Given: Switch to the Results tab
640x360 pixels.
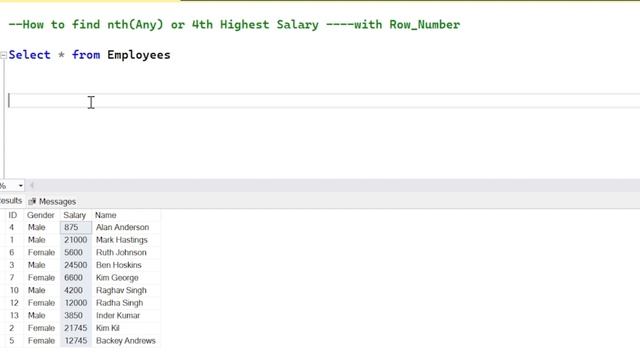Looking at the screenshot, I should click(x=11, y=201).
